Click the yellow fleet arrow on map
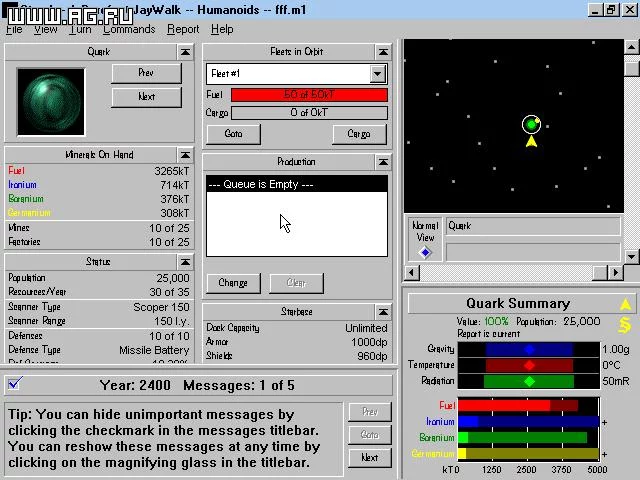The width and height of the screenshot is (640, 480). pyautogui.click(x=531, y=141)
